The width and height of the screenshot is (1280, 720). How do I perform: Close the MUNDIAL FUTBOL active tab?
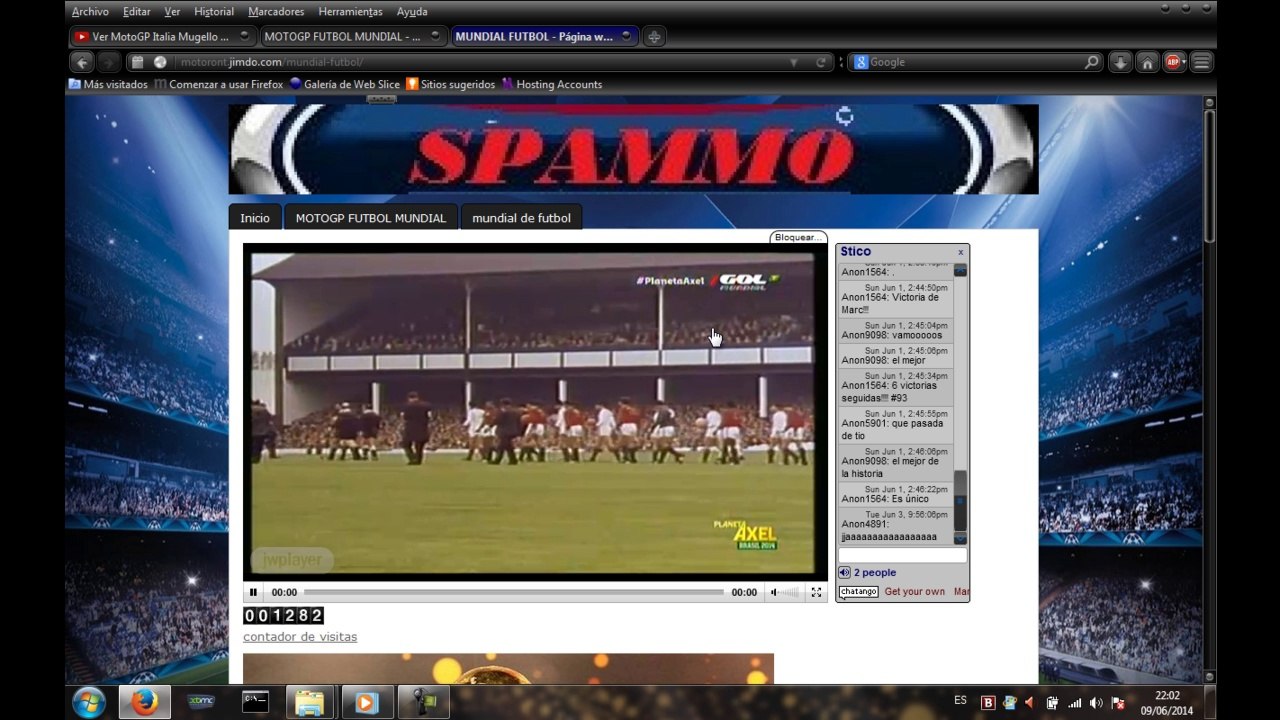click(x=626, y=36)
